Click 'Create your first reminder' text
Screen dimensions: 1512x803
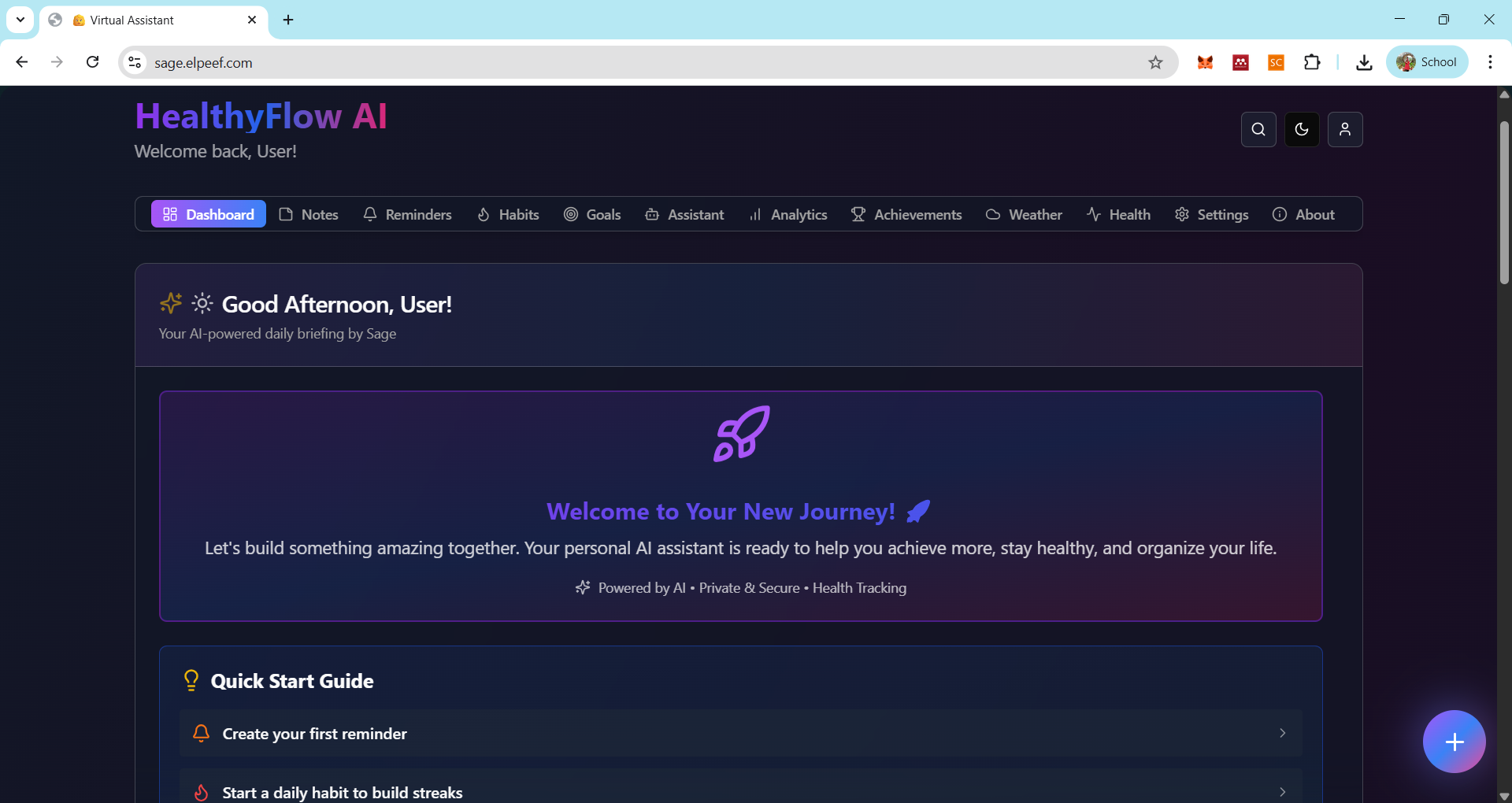(314, 734)
